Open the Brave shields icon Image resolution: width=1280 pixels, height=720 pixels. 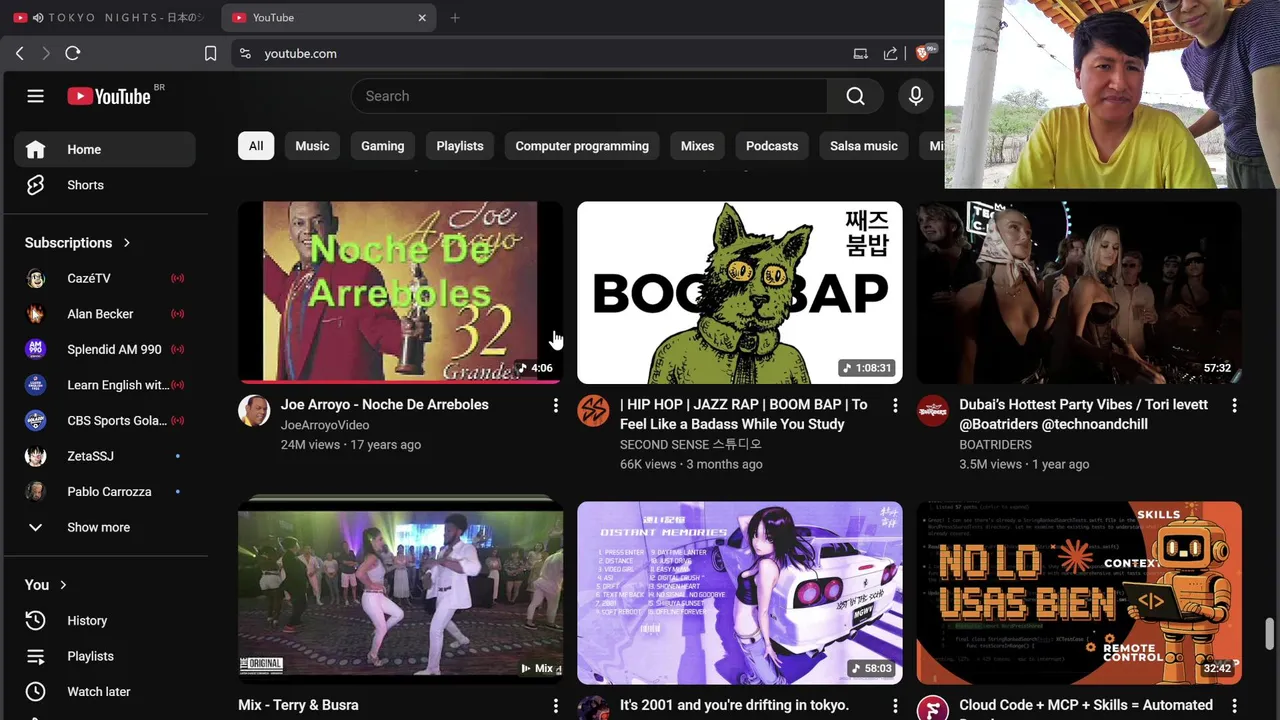pyautogui.click(x=925, y=53)
